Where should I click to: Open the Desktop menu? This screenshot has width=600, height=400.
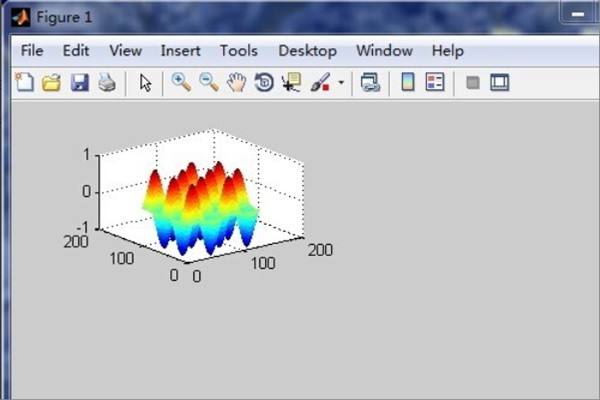pos(308,51)
